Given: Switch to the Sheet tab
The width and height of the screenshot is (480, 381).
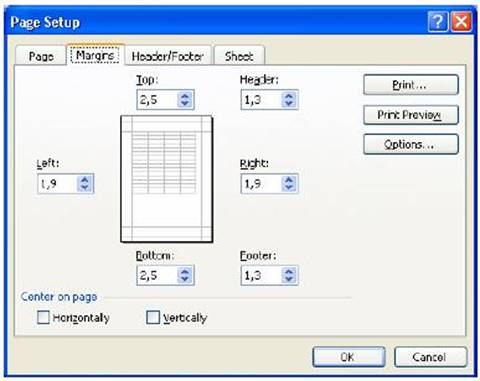Looking at the screenshot, I should 239,56.
